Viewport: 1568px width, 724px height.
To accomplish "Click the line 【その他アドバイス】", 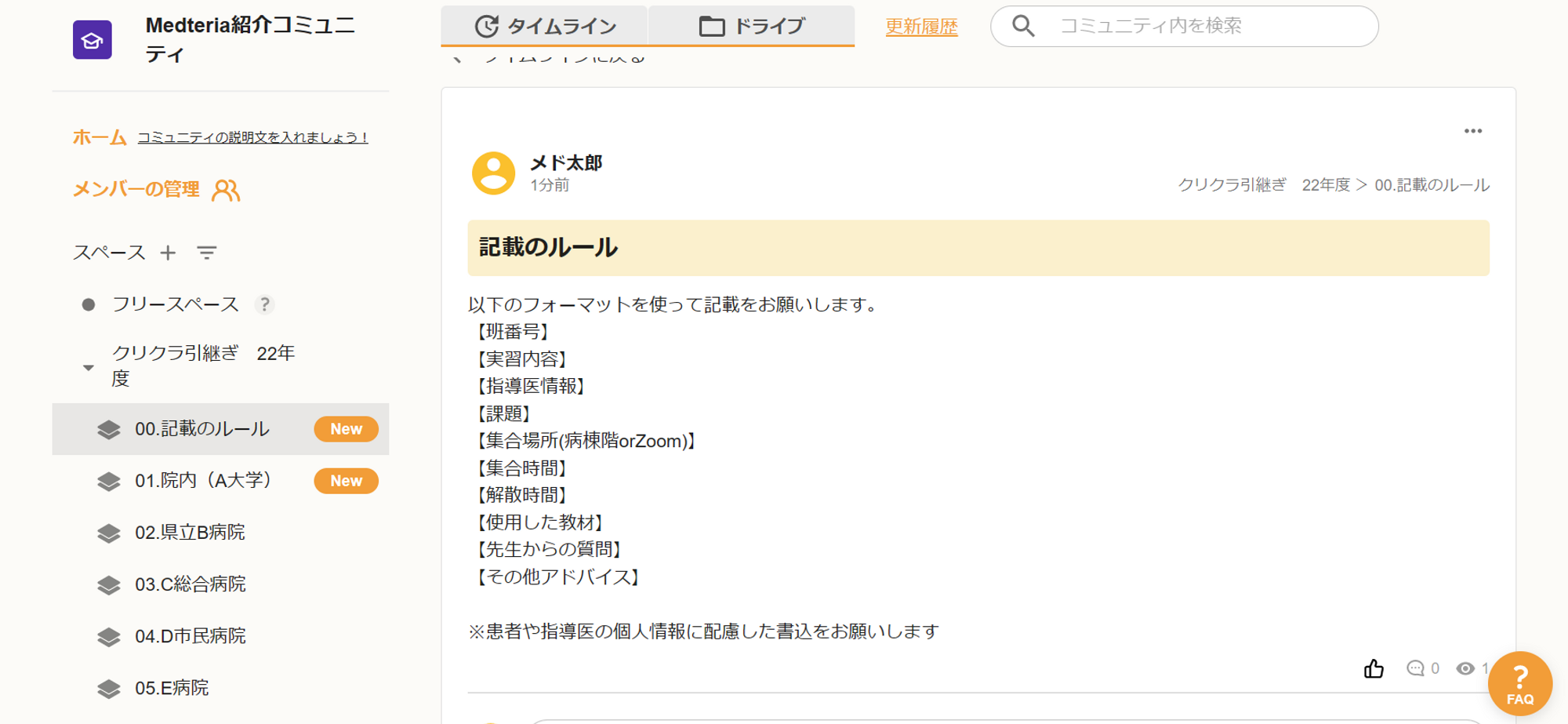I will [x=557, y=577].
